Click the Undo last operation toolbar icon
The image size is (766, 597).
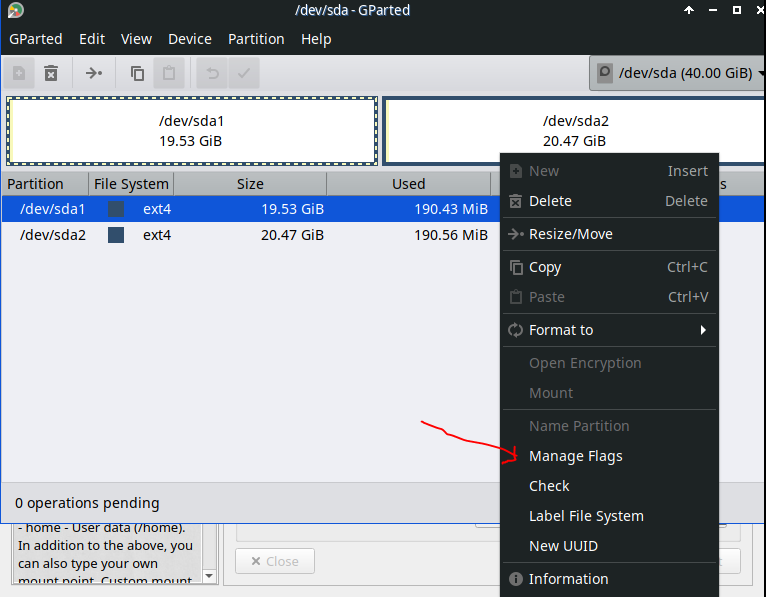[212, 73]
